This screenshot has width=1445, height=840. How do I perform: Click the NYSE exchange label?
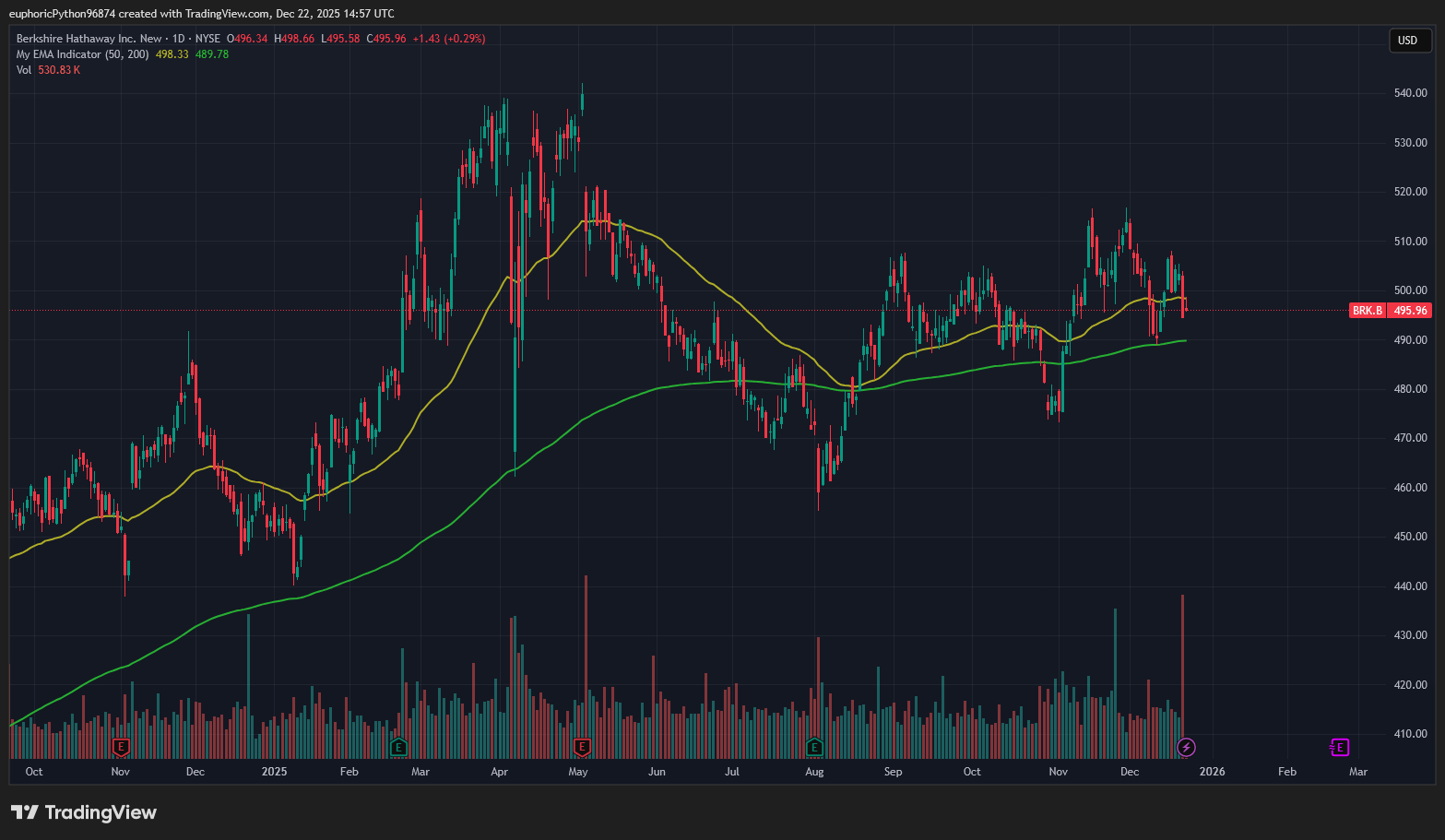[207, 39]
